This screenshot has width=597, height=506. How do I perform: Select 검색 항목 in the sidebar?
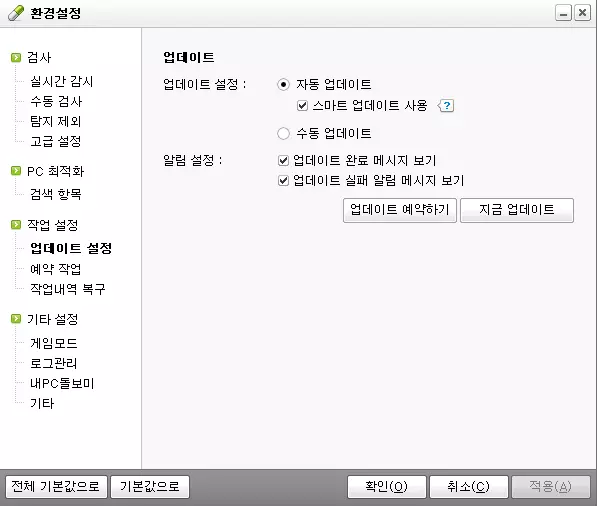(x=56, y=194)
